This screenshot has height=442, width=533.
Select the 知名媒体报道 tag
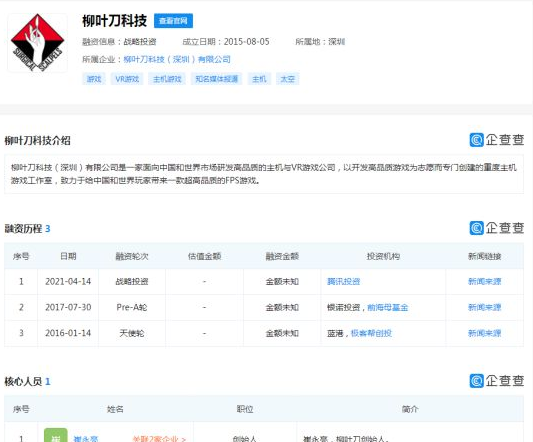pyautogui.click(x=217, y=79)
